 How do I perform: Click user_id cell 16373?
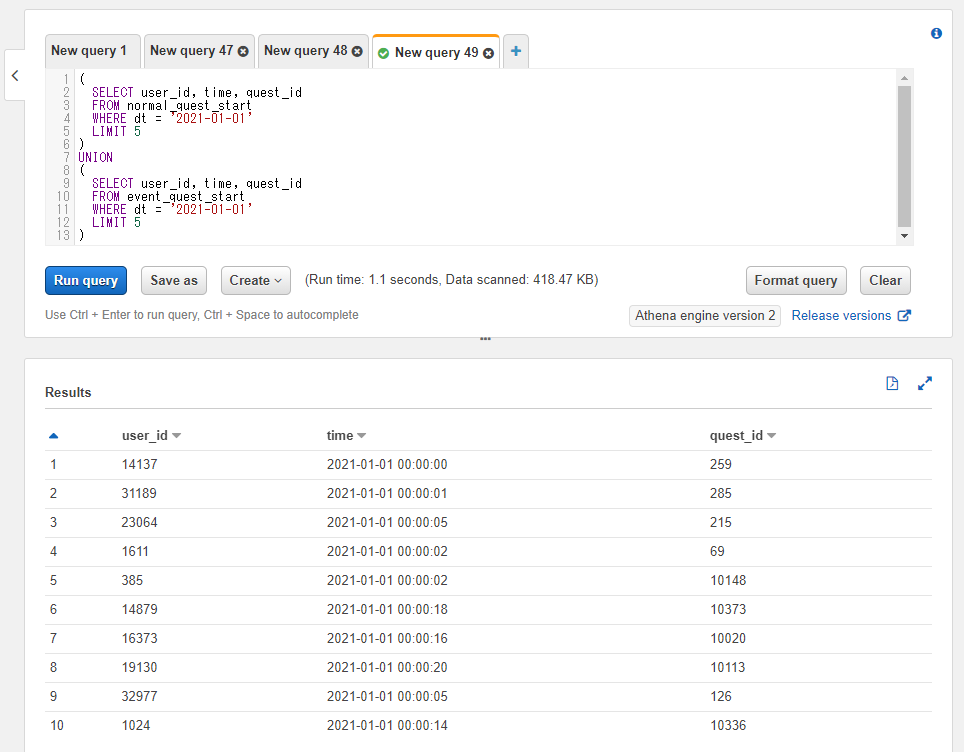[140, 638]
